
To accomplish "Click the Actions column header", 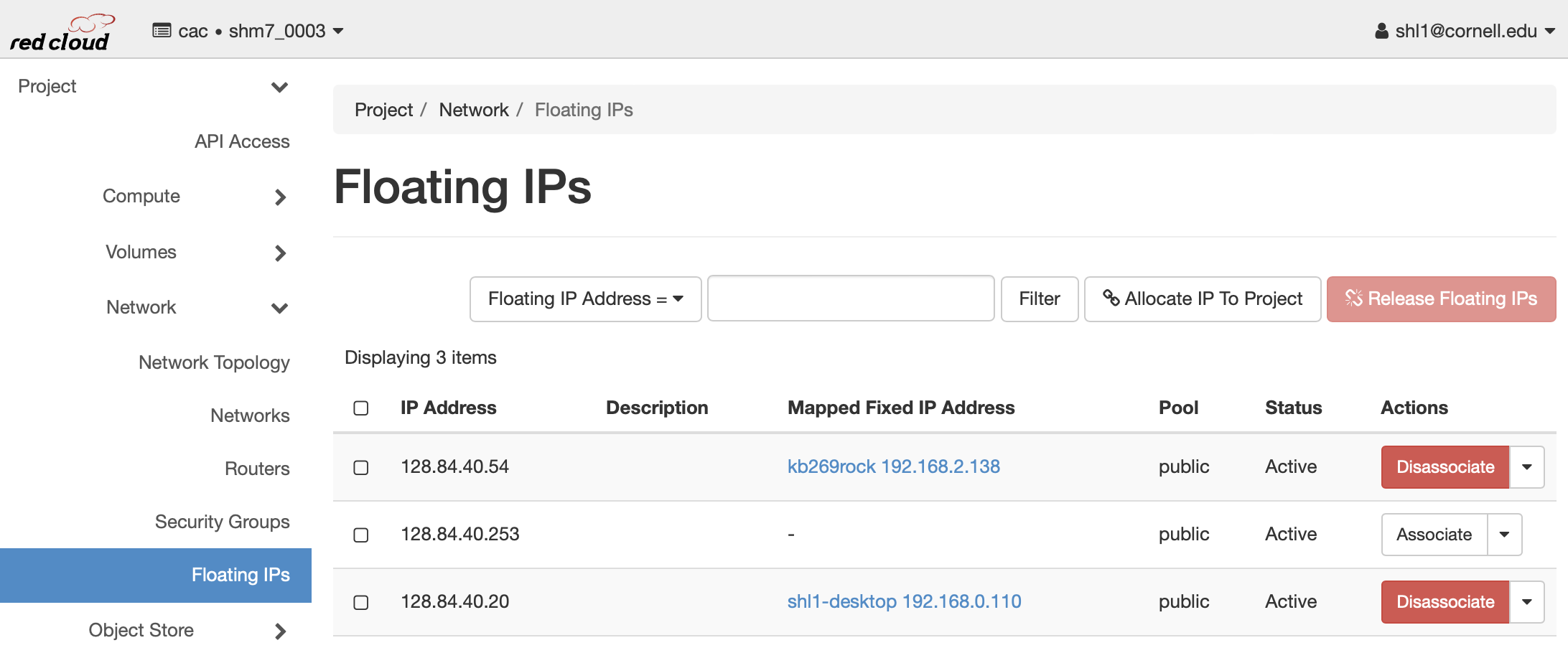I will coord(1414,408).
